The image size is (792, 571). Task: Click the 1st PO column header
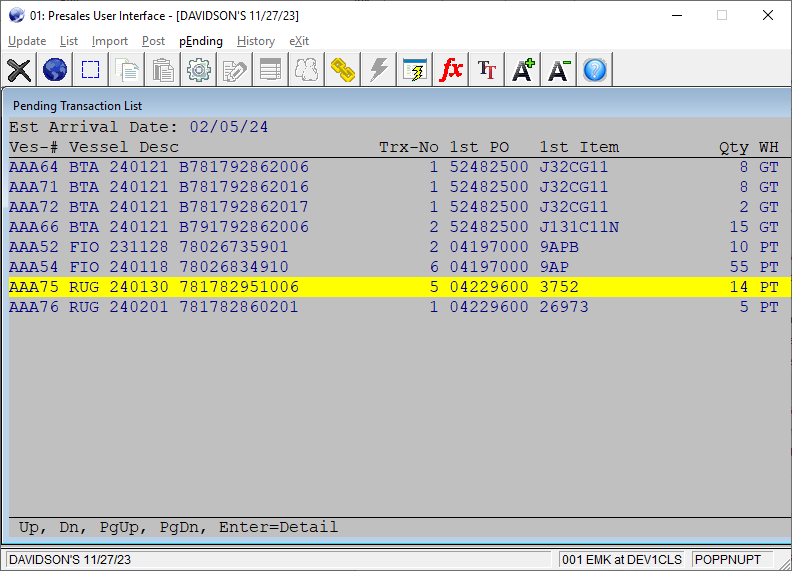pyautogui.click(x=479, y=147)
